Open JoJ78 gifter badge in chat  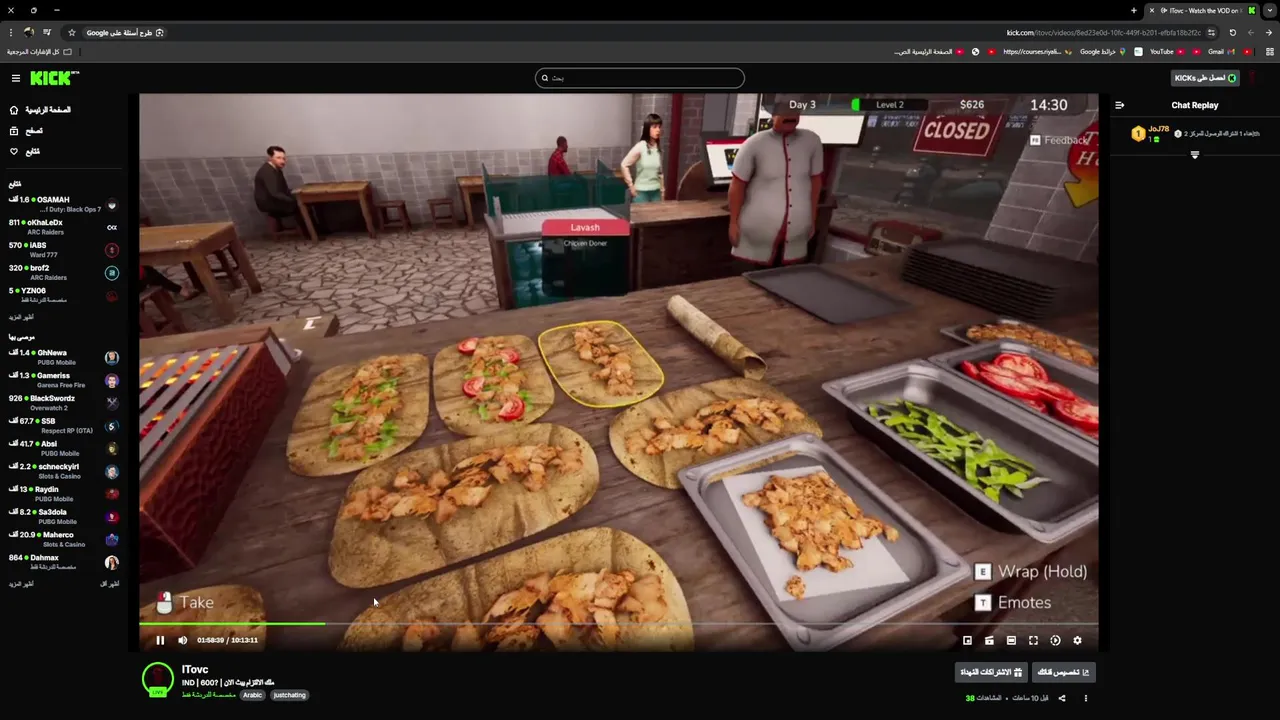coord(1138,134)
